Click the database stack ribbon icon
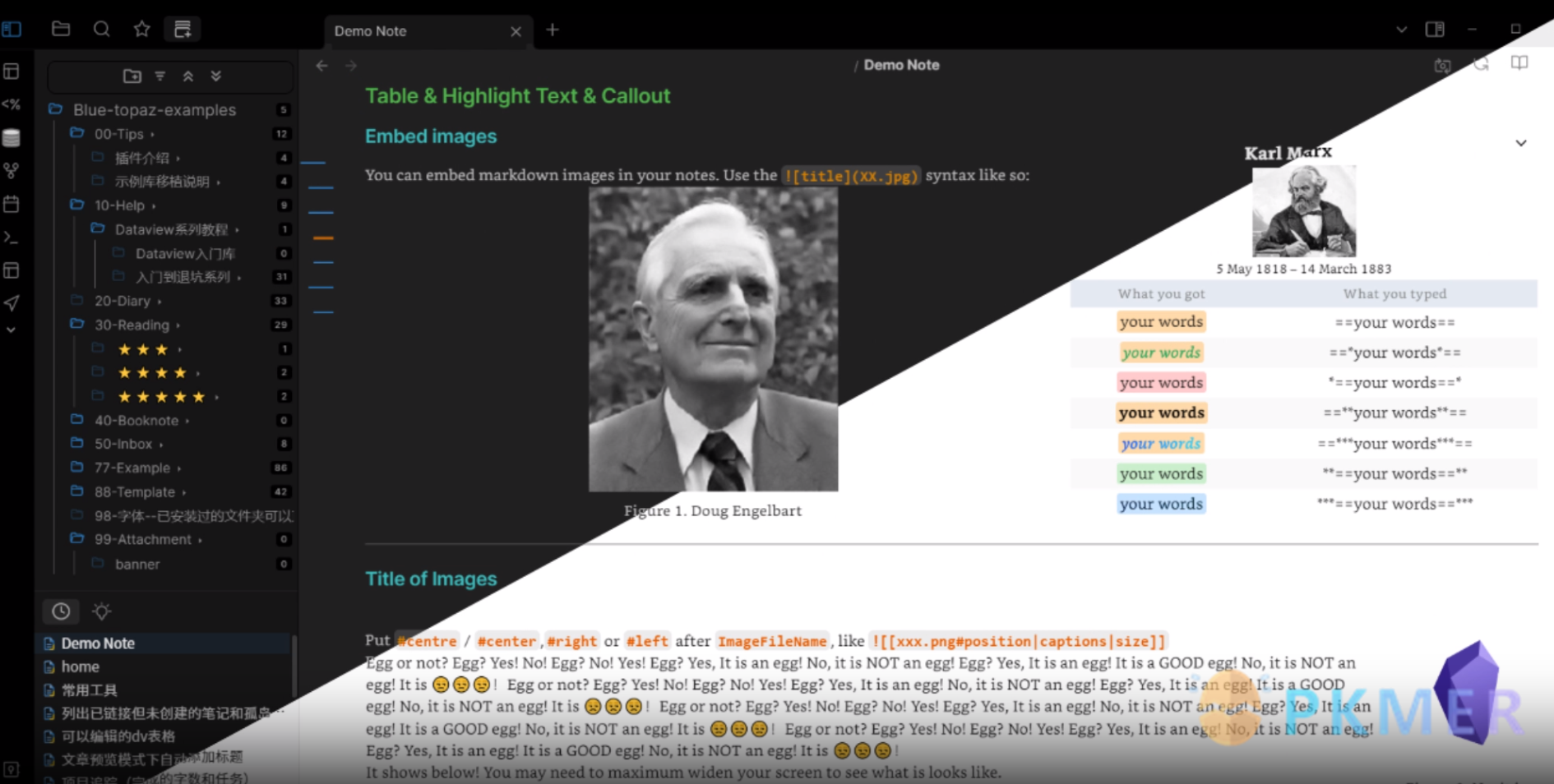Screen dimensions: 1554x784 point(12,137)
